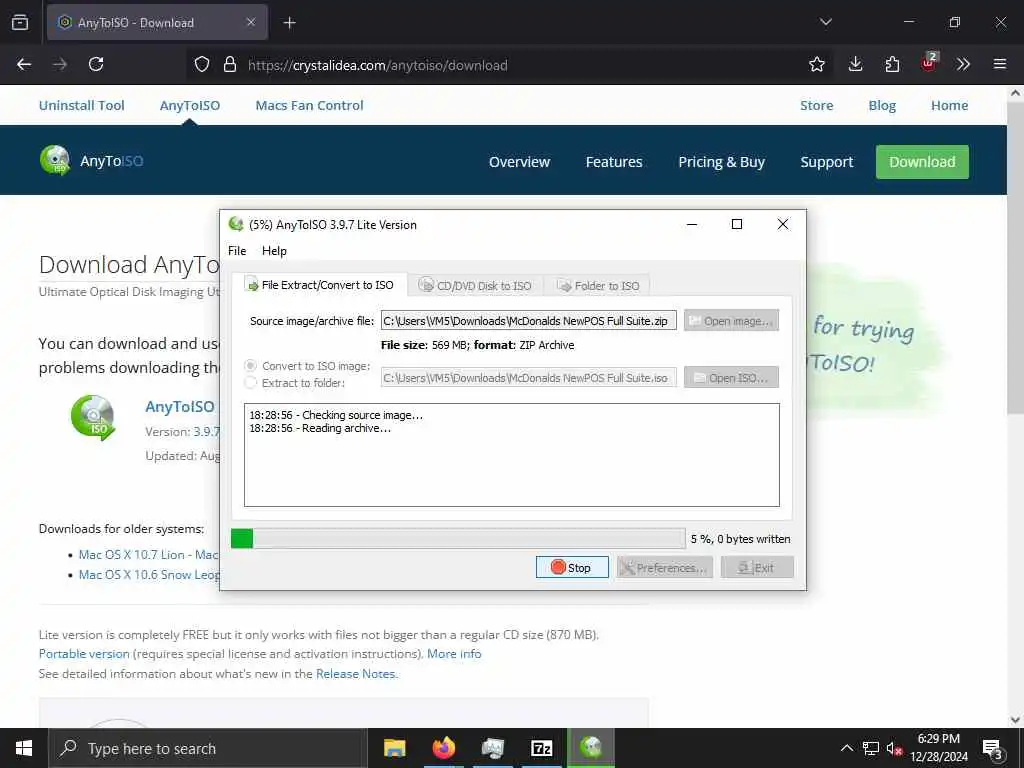Click the uBlock Origin extension icon
This screenshot has width=1024, height=768.
point(929,63)
